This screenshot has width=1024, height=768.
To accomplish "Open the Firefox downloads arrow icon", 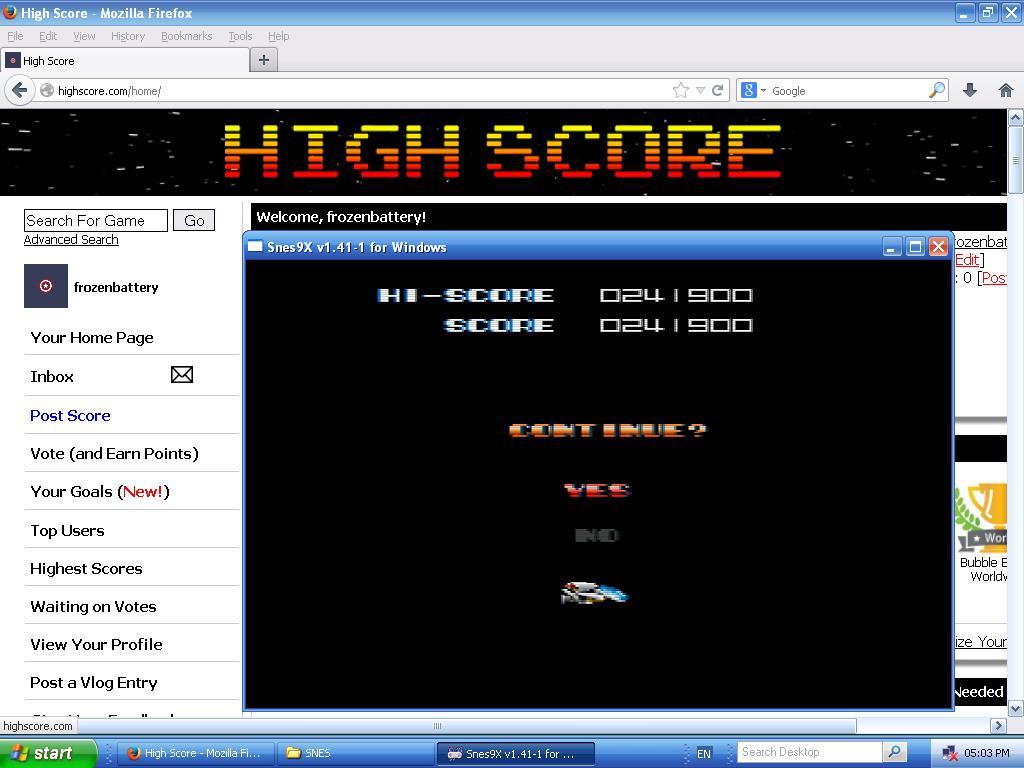I will pos(970,90).
